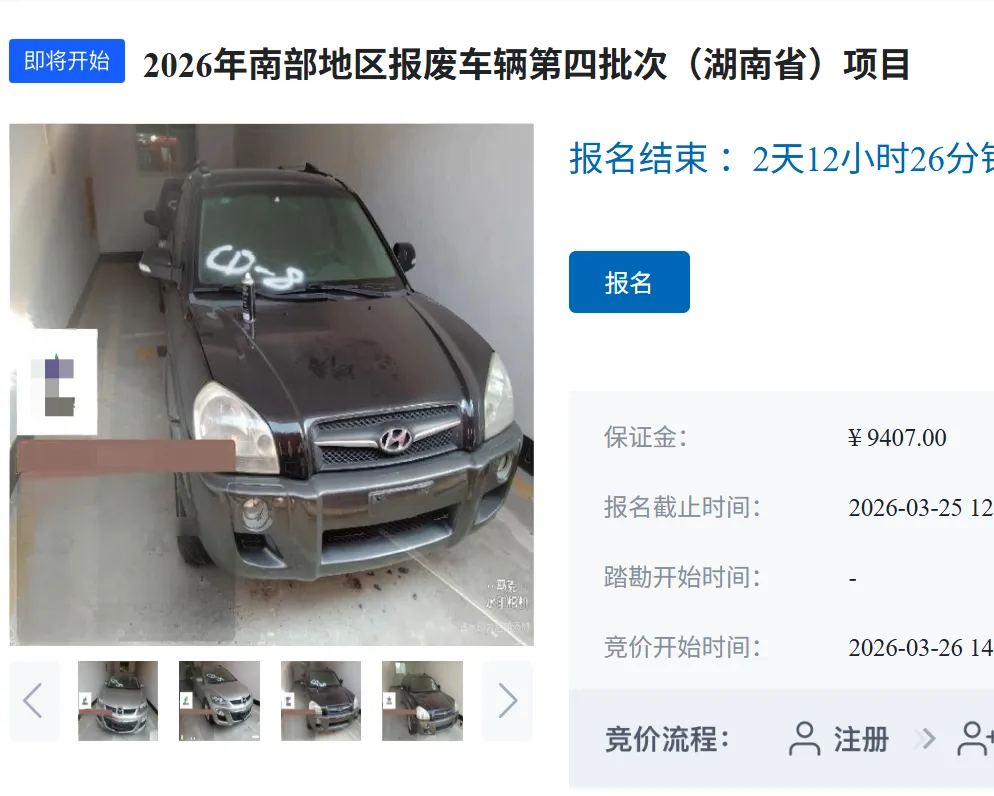The width and height of the screenshot is (994, 796).
Task: Click the 竞价开始时间 date value
Action: (920, 648)
